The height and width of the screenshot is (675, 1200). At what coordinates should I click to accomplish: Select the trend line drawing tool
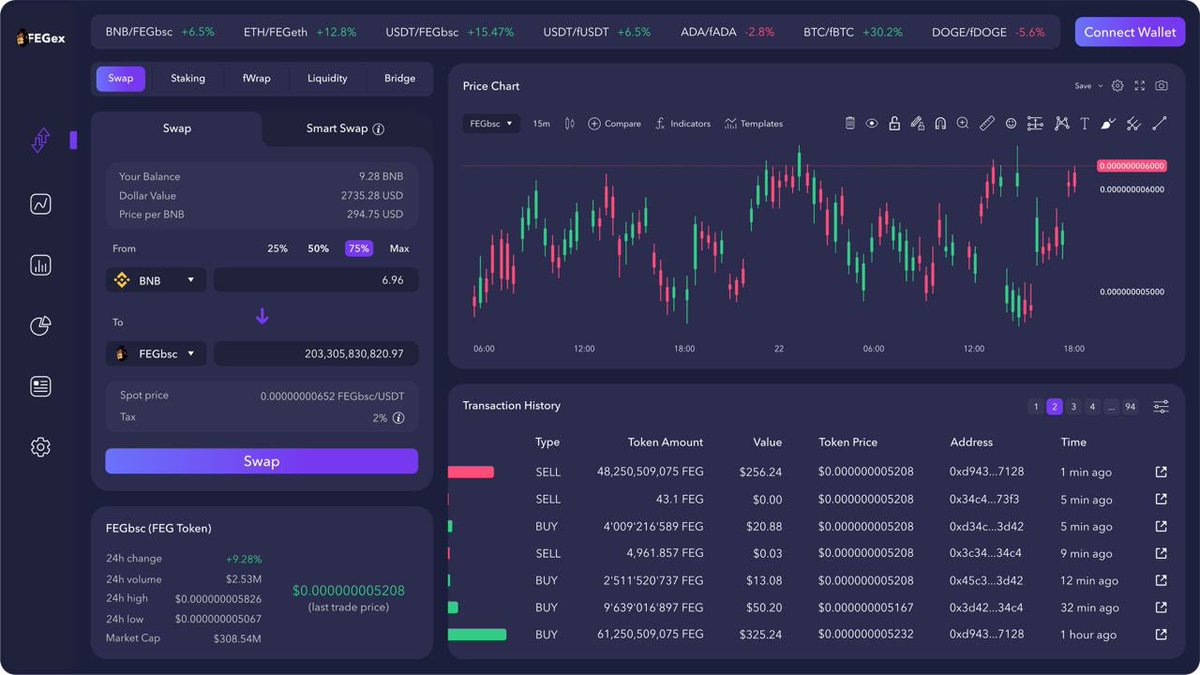point(1157,123)
